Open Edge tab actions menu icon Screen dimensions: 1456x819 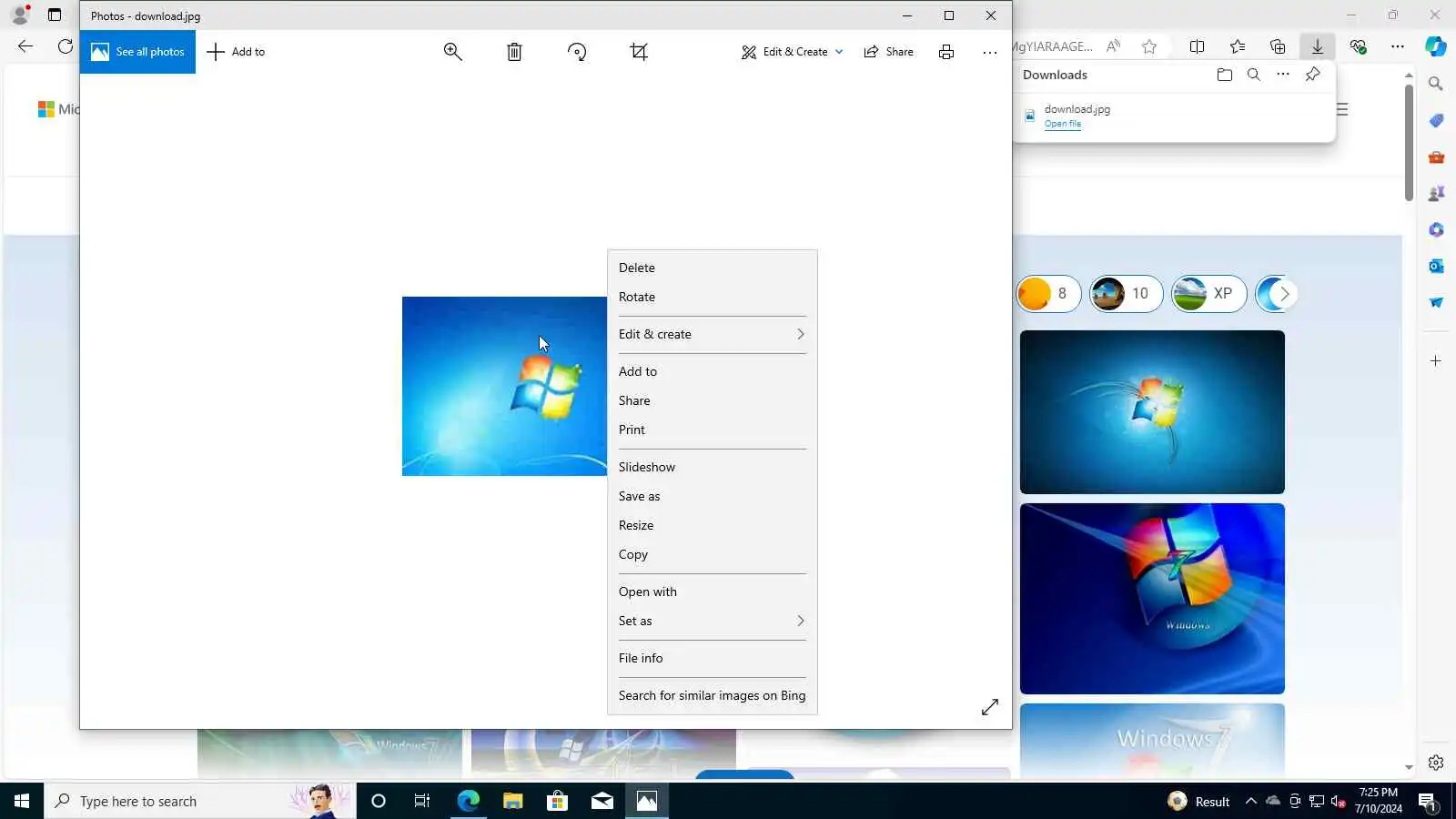[x=55, y=15]
